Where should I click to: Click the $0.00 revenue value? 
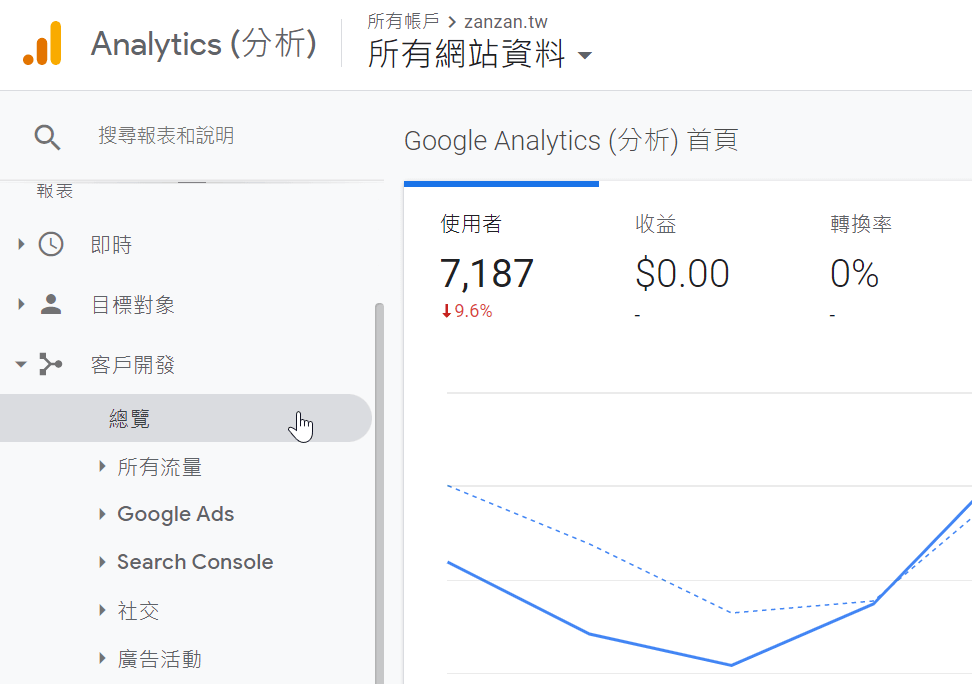pyautogui.click(x=682, y=273)
